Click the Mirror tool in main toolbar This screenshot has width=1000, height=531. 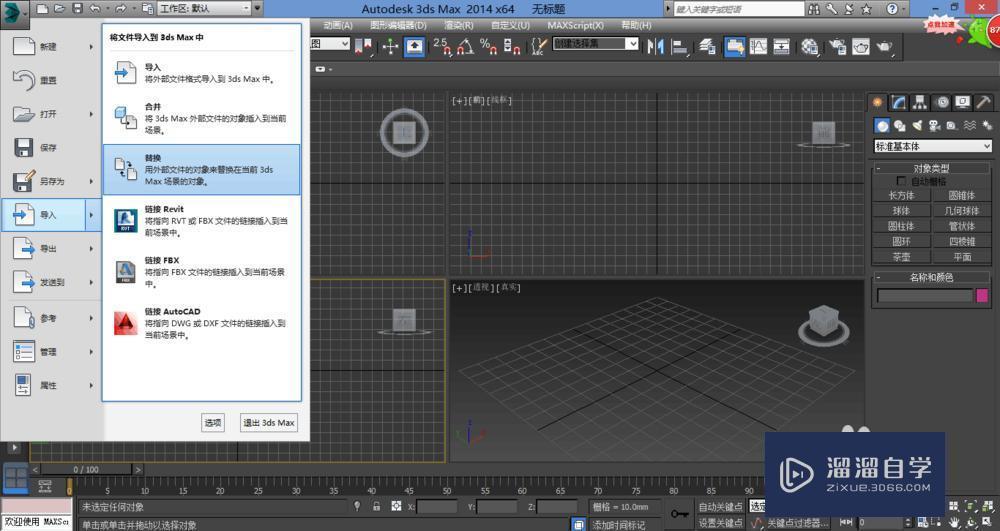coord(655,47)
